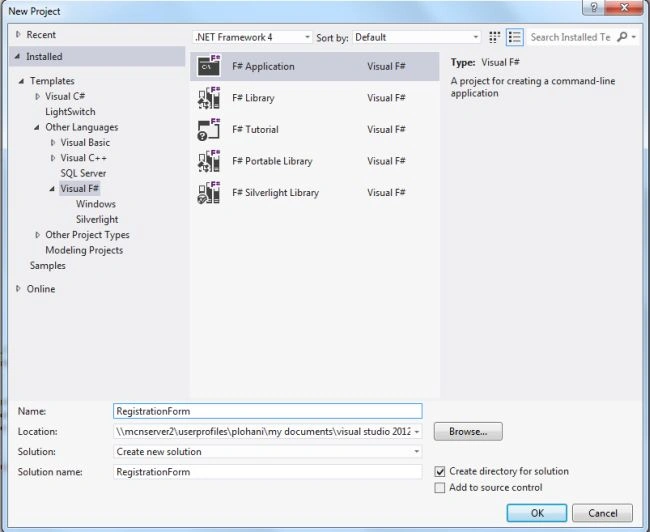Collapse the Templates tree node
650x532 pixels.
pos(21,81)
